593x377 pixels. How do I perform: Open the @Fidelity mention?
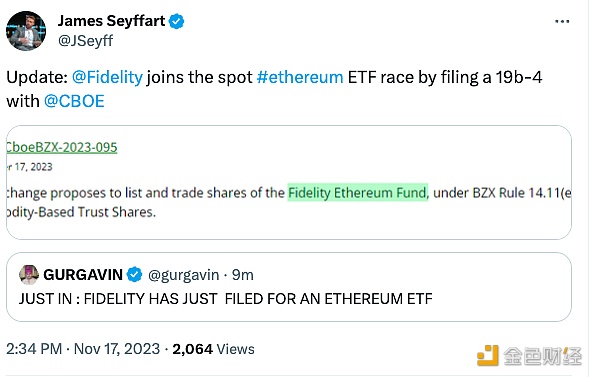coord(107,77)
